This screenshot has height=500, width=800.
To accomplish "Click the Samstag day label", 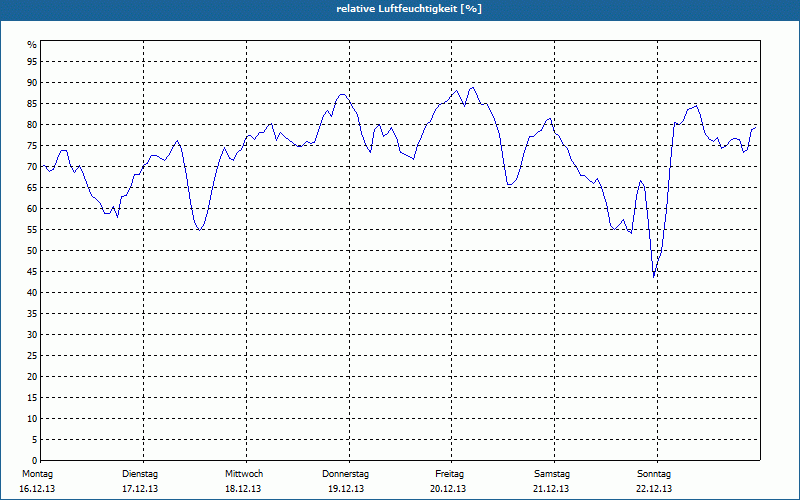I will [552, 474].
